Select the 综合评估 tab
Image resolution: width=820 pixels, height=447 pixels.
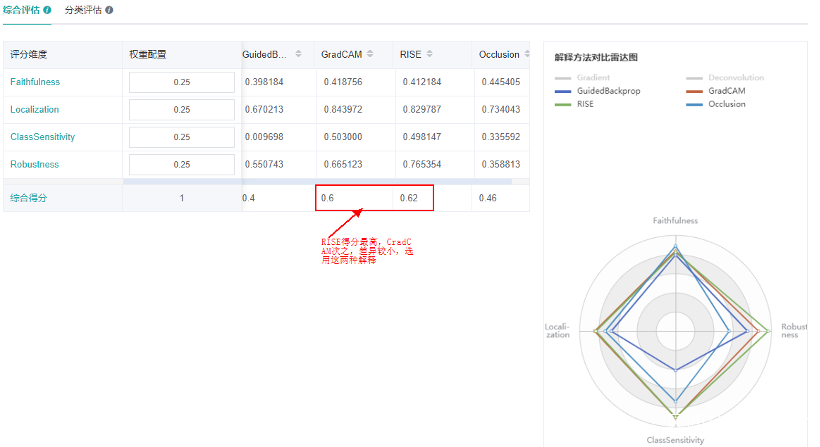(x=21, y=10)
